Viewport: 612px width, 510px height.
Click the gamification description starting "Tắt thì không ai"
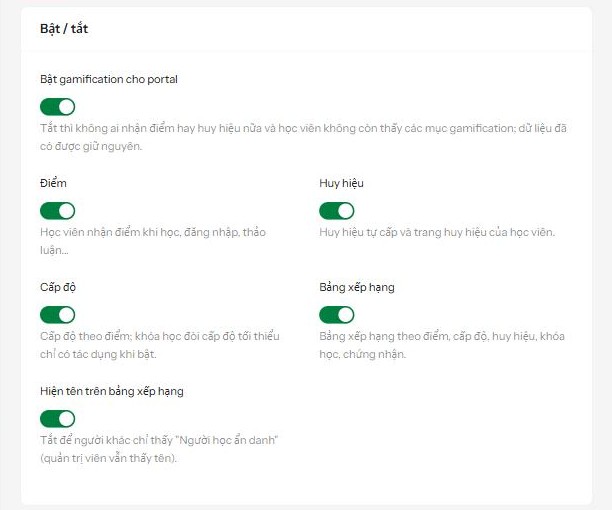[303, 137]
